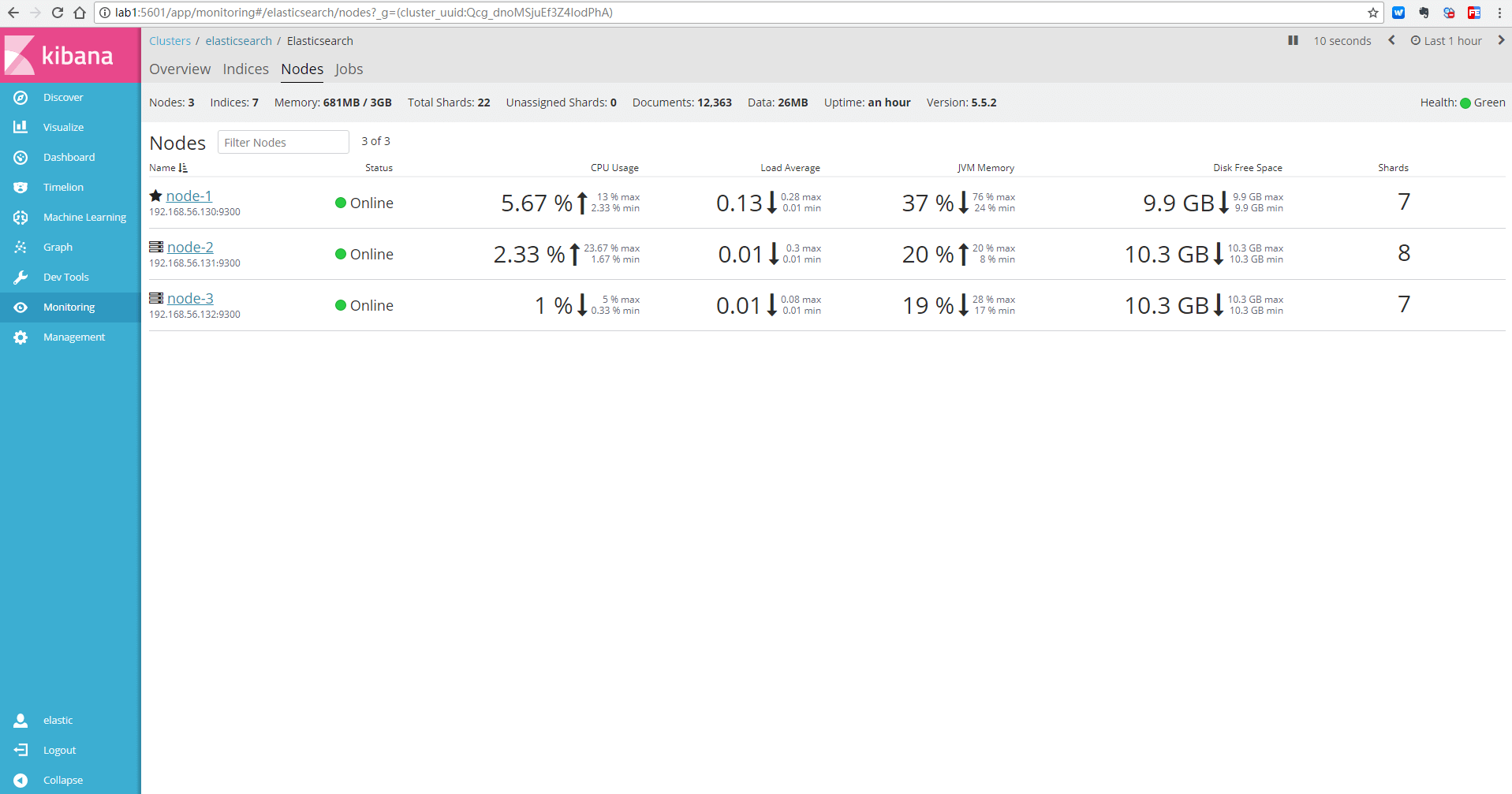The image size is (1512, 794).
Task: Click the Collapse sidebar arrow icon
Action: [x=21, y=781]
